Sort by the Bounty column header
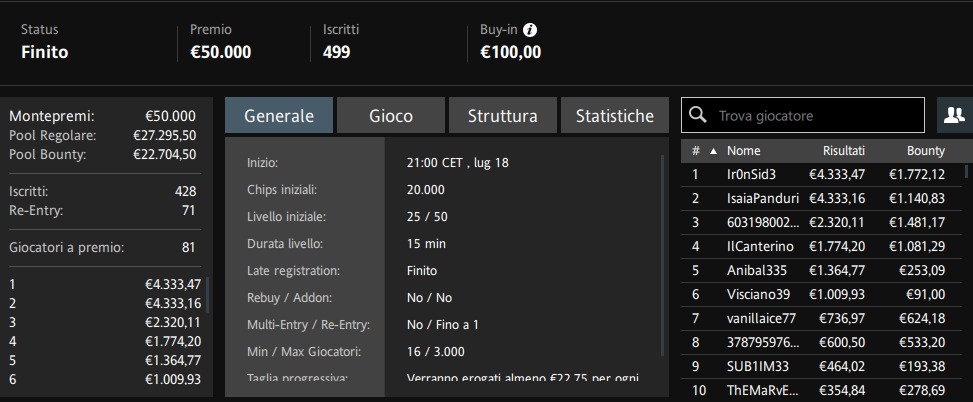This screenshot has height=402, width=973. (x=926, y=151)
